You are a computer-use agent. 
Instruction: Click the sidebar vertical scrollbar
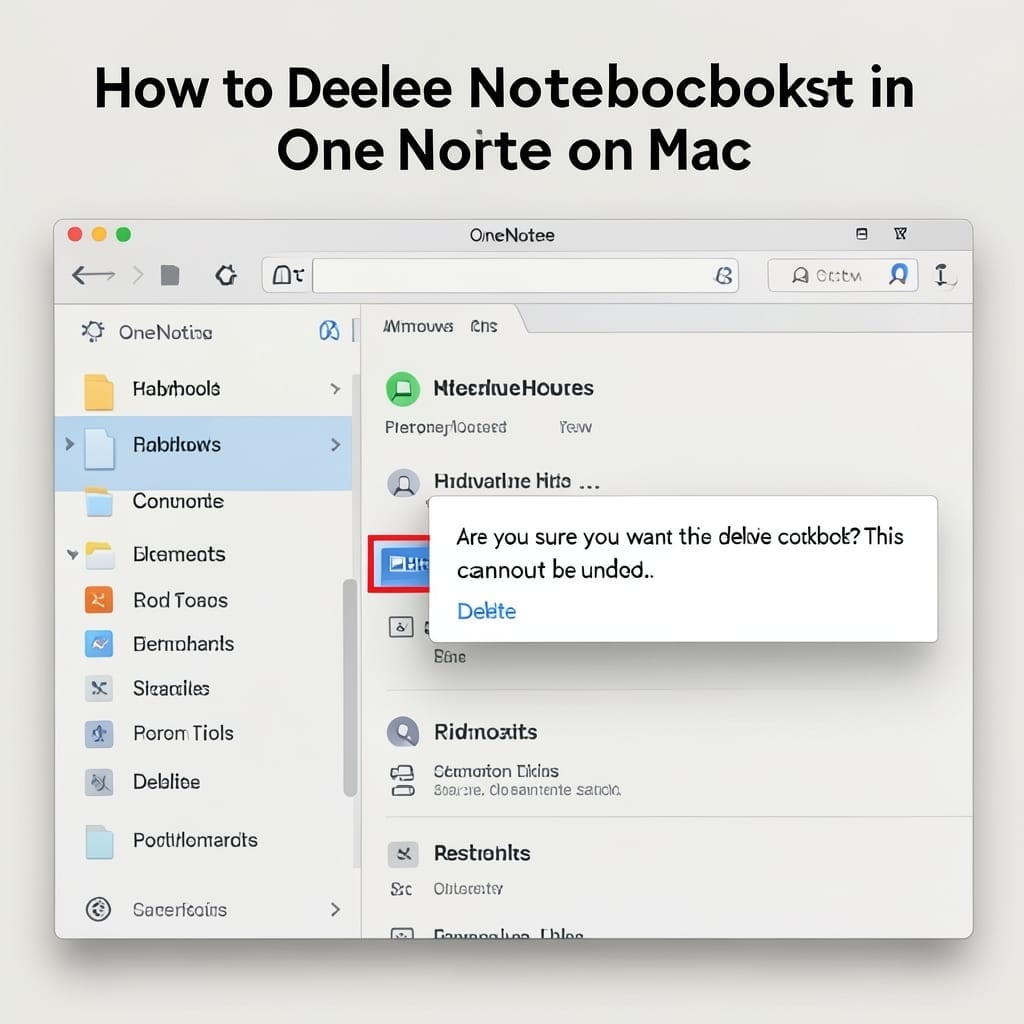tap(349, 688)
